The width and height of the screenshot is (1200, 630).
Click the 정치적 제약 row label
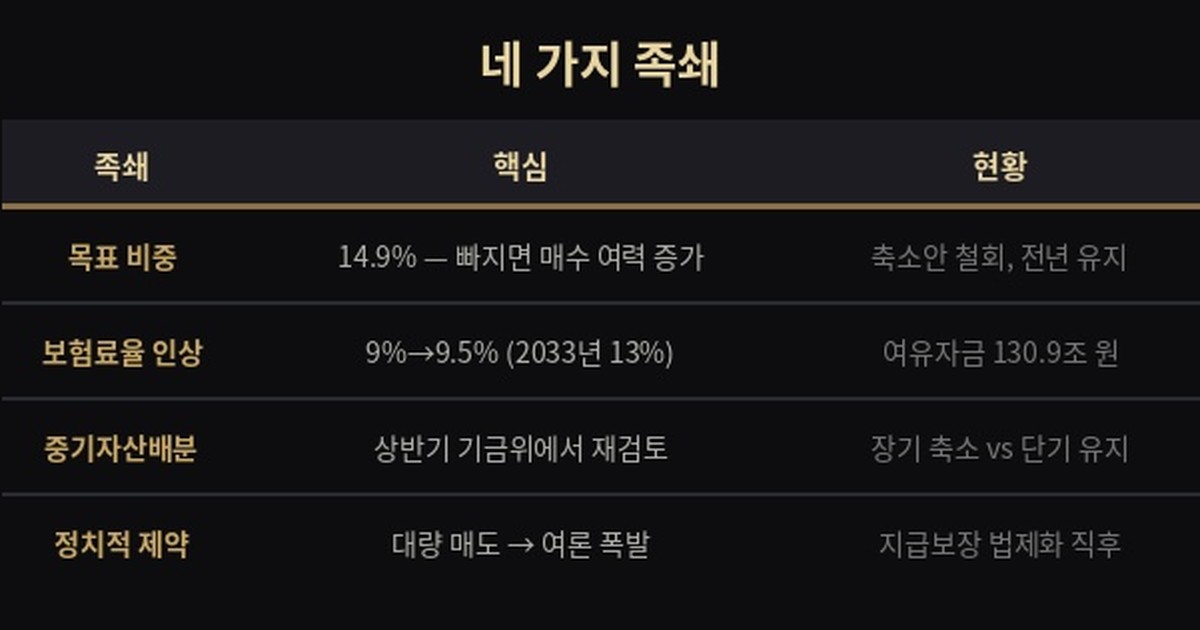pyautogui.click(x=121, y=545)
